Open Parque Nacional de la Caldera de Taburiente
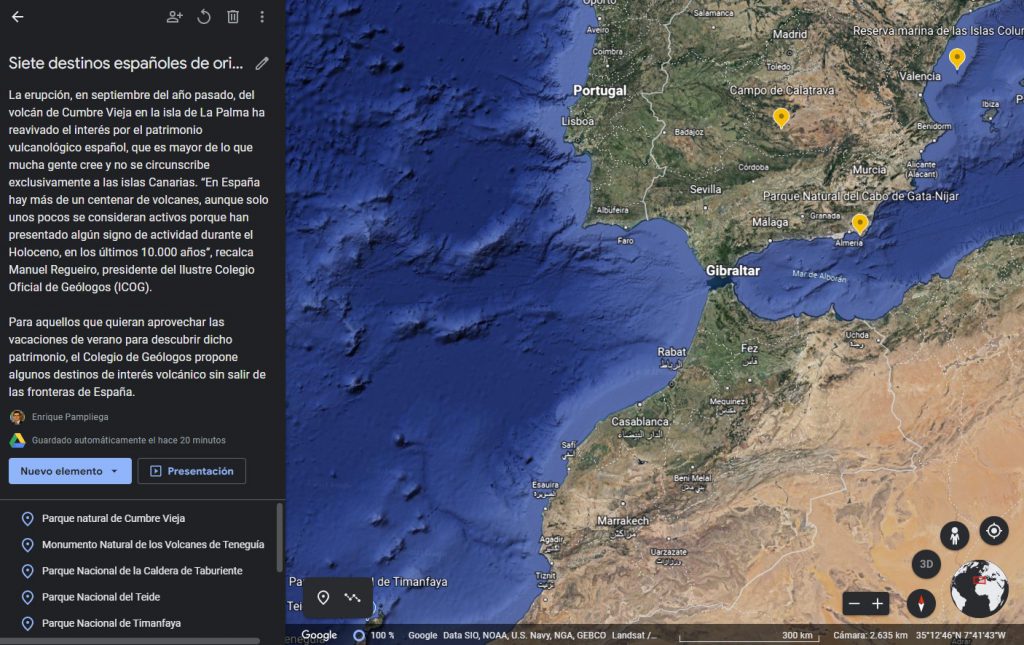1024x645 pixels. [x=142, y=571]
